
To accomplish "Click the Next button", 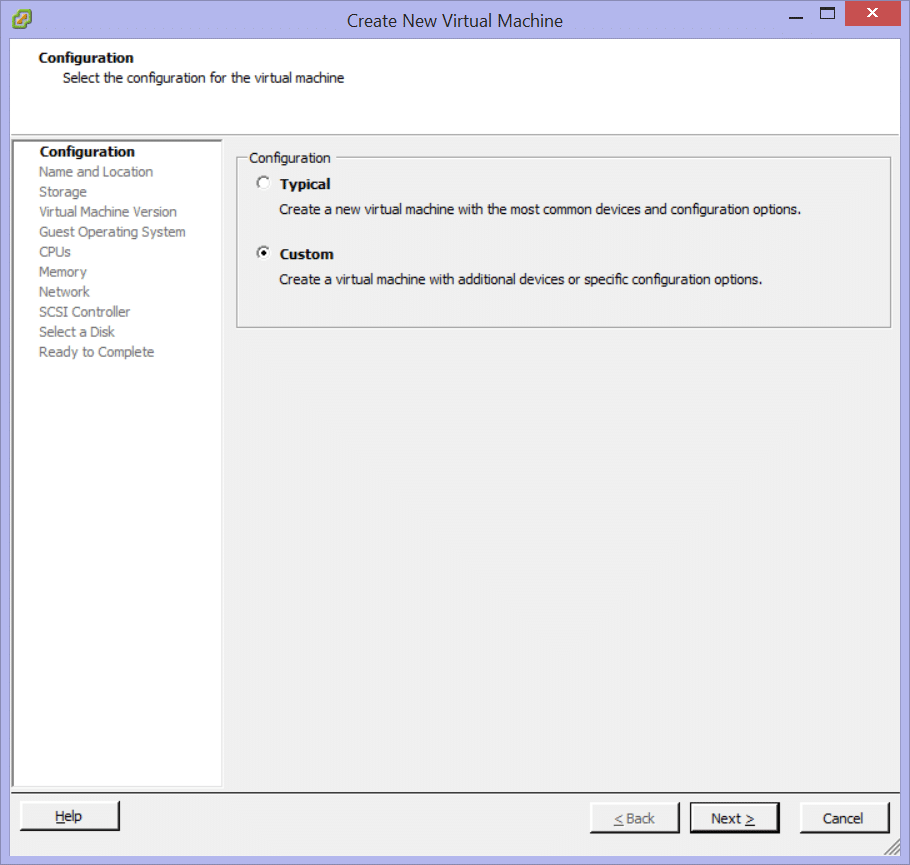I will 734,818.
